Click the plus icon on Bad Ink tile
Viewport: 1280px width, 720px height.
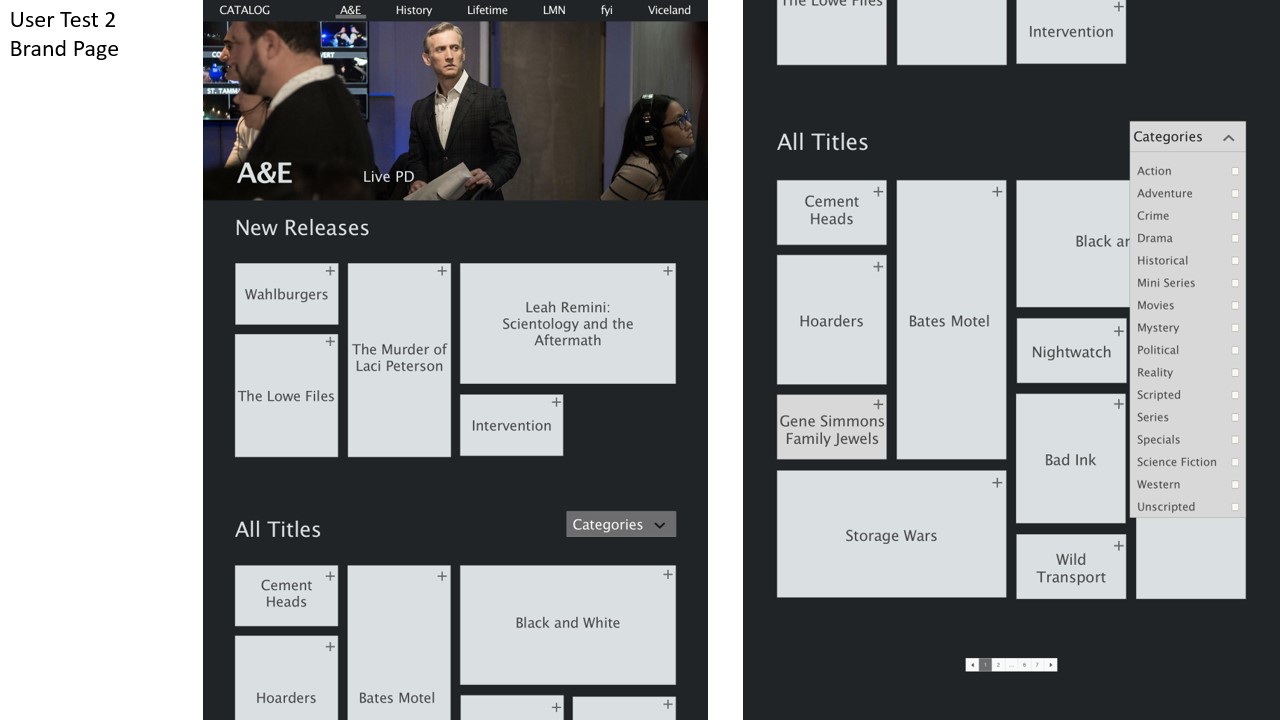[x=1118, y=404]
